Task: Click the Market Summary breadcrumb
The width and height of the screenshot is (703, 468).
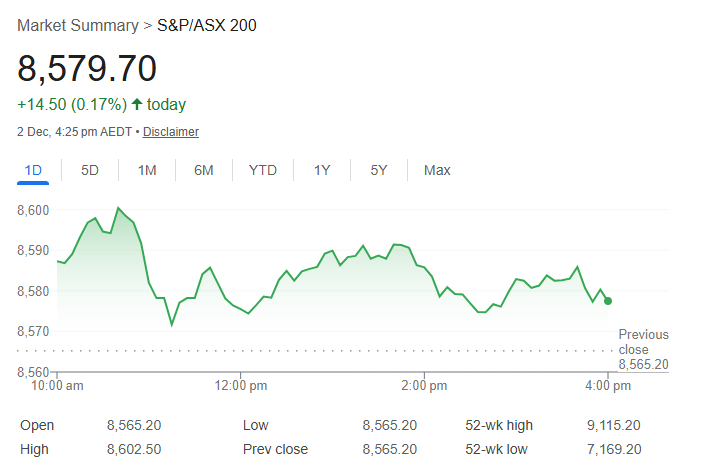Action: (x=78, y=25)
